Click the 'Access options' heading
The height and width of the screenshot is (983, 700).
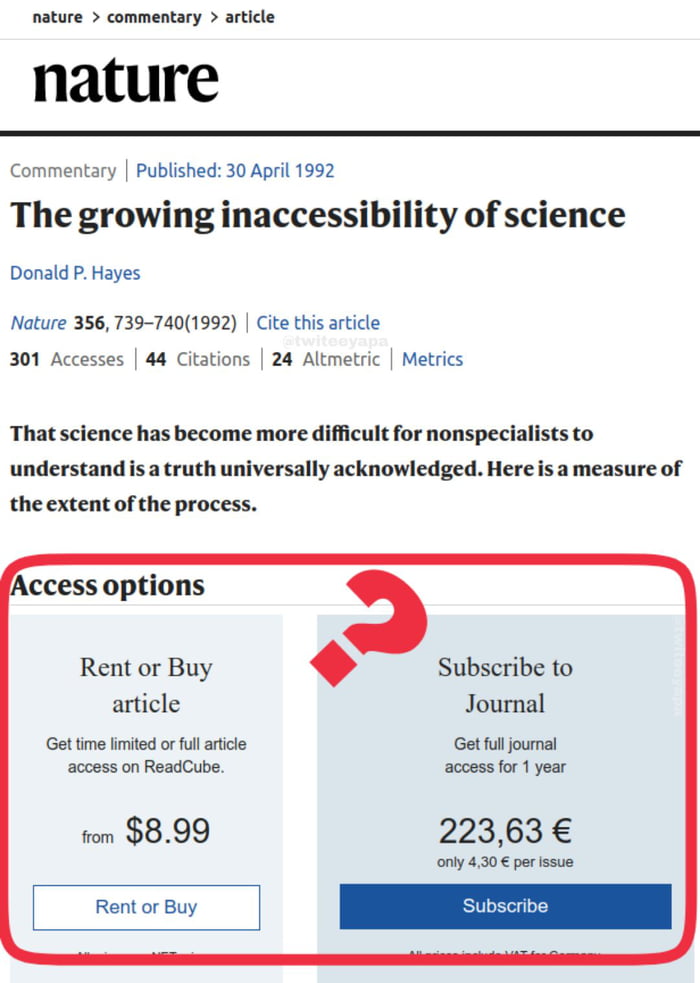(107, 585)
